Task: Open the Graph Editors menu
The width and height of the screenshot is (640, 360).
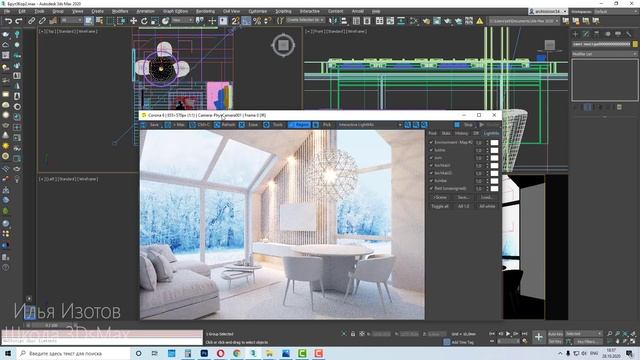Action: 176,11
